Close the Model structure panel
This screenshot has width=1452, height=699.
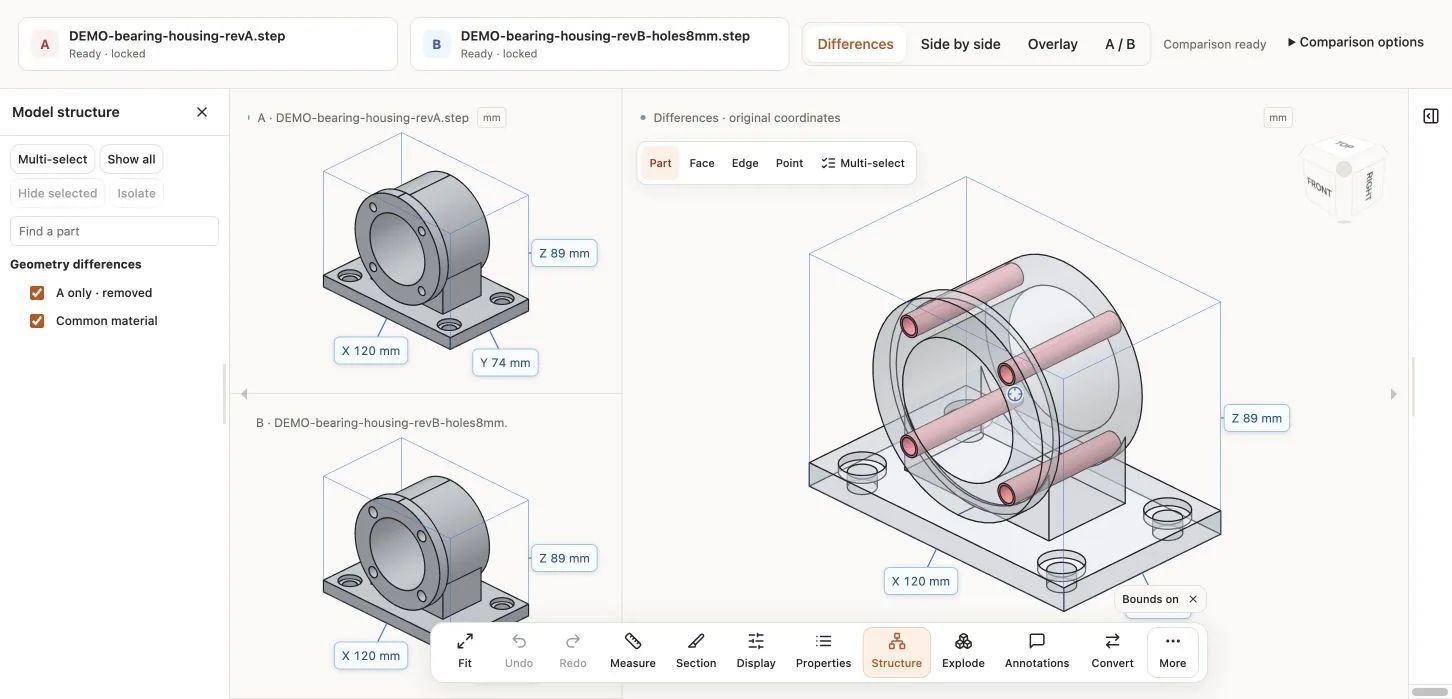[202, 112]
